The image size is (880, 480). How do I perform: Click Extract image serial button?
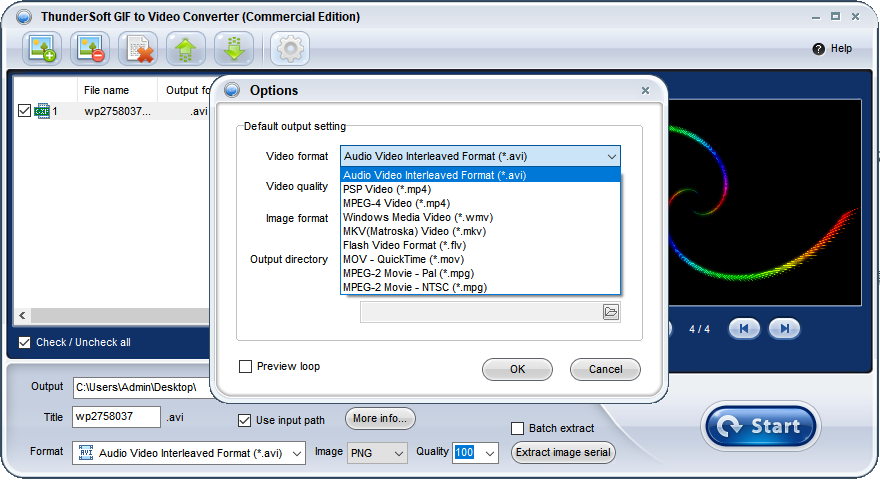point(563,452)
